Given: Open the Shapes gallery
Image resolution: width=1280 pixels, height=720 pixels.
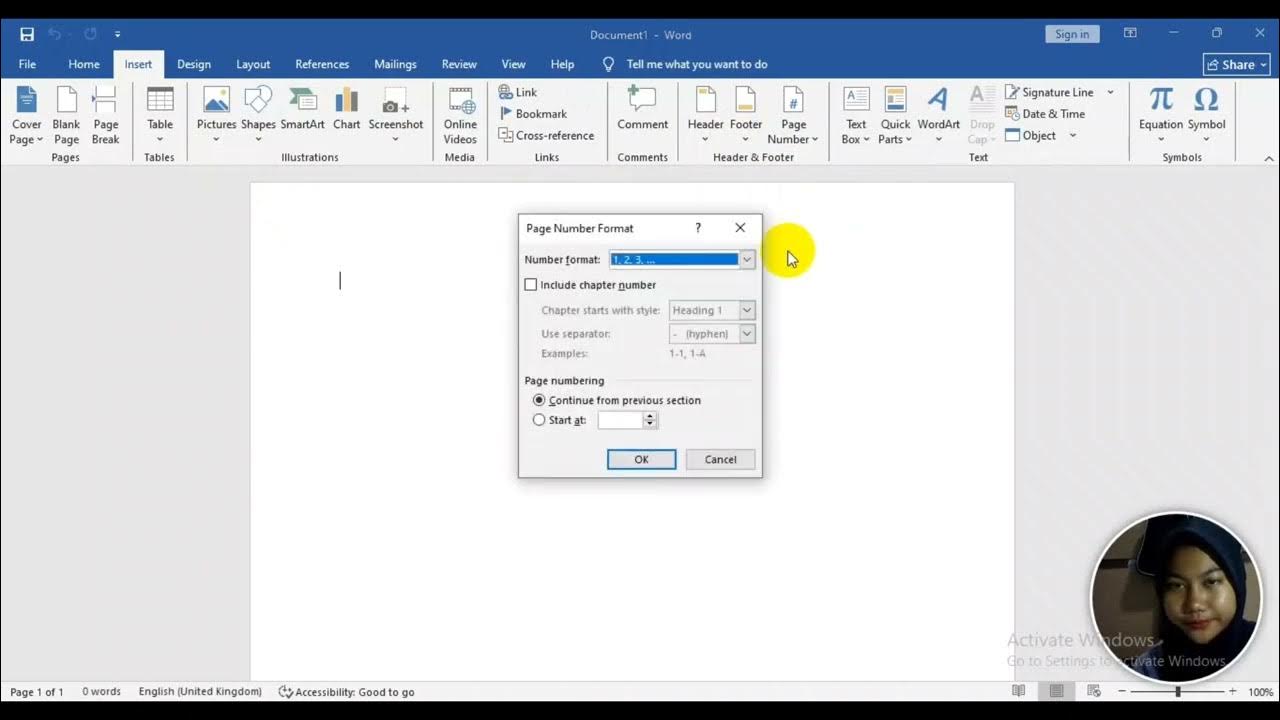Looking at the screenshot, I should point(258,116).
